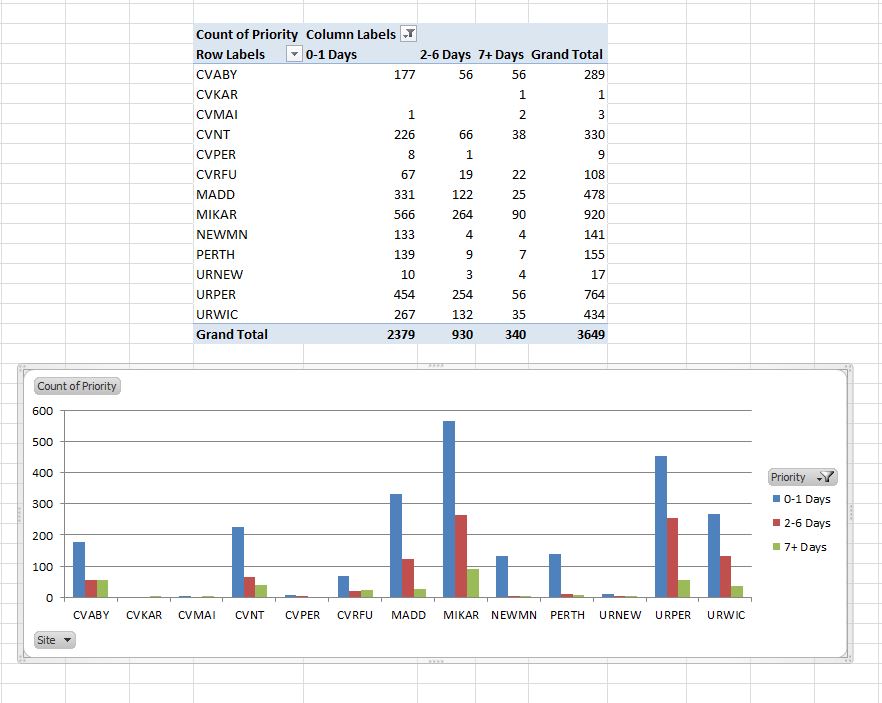Select the cell with value 340
Image resolution: width=882 pixels, height=703 pixels.
[501, 334]
